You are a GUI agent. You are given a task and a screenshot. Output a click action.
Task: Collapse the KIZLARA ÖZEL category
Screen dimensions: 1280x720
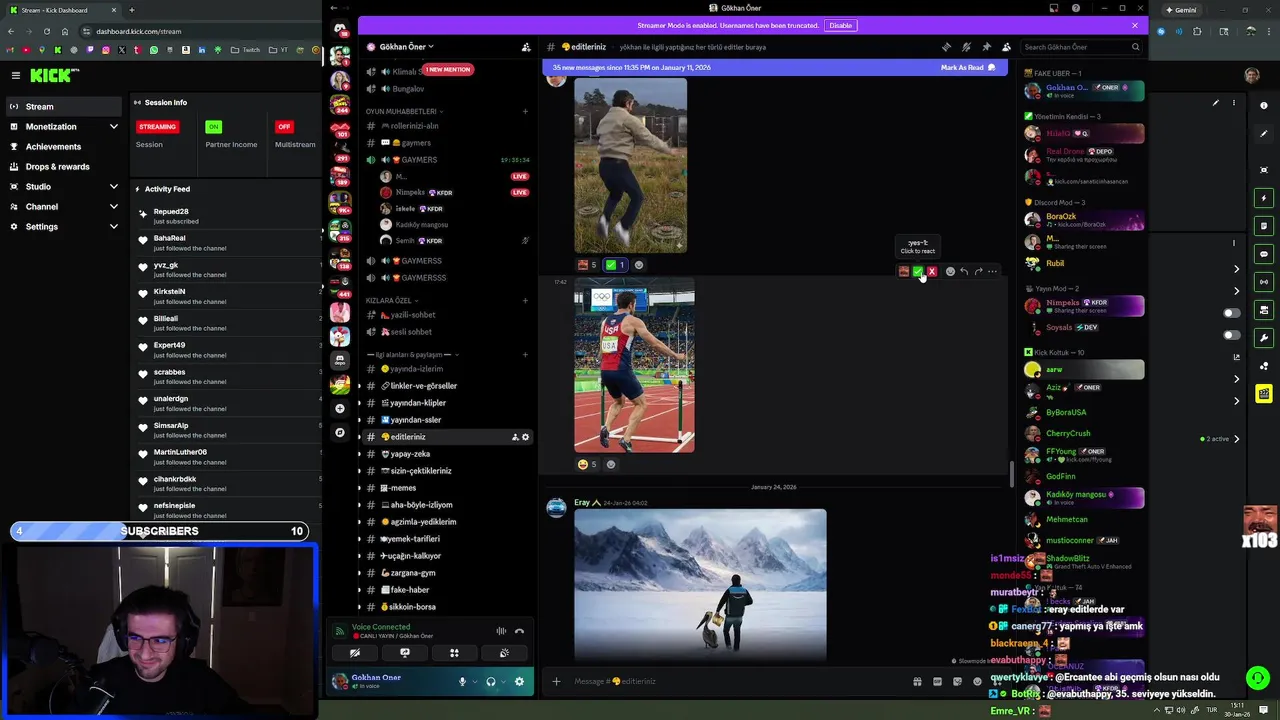coord(392,300)
